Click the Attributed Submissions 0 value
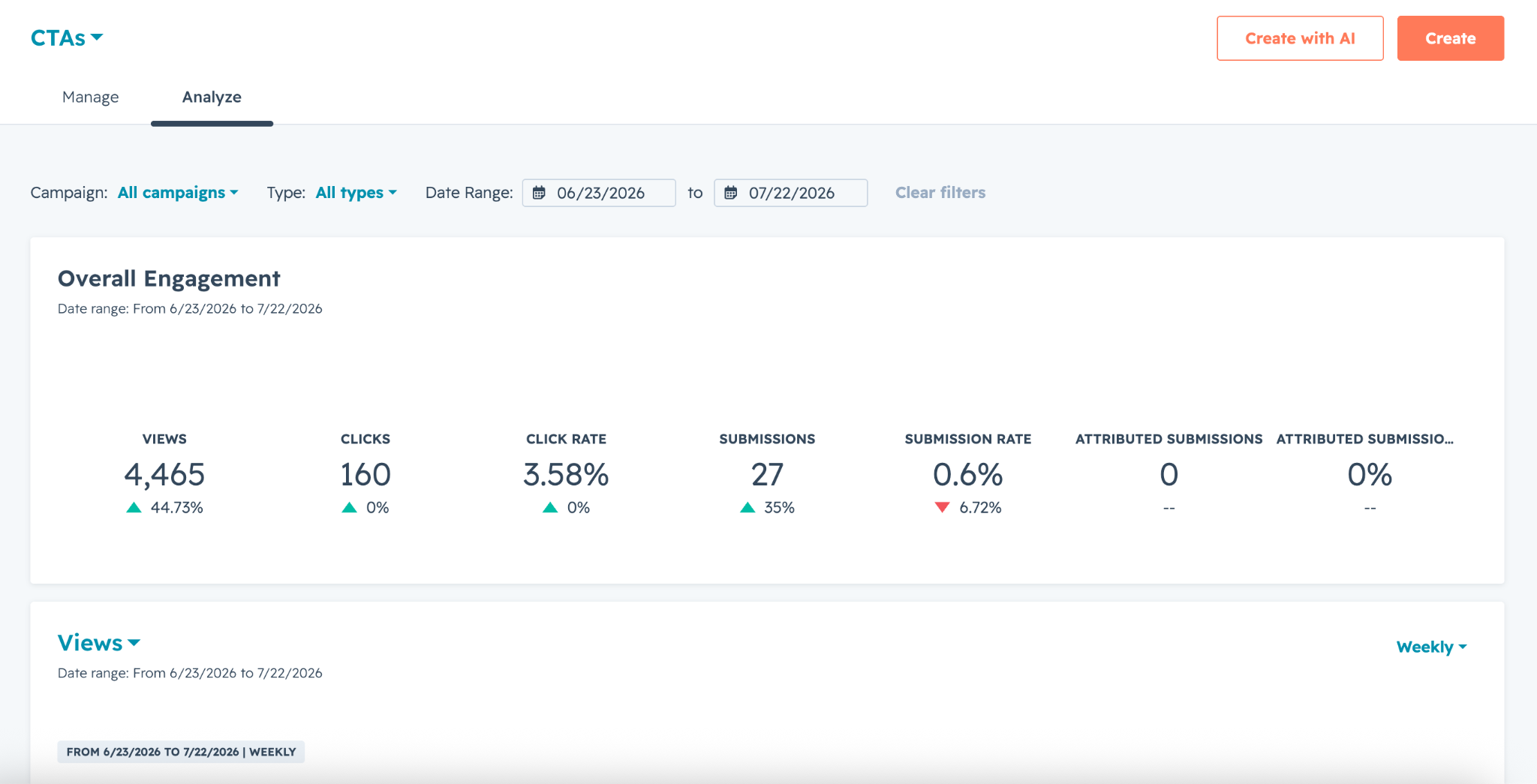Viewport: 1537px width, 784px height. (1169, 474)
